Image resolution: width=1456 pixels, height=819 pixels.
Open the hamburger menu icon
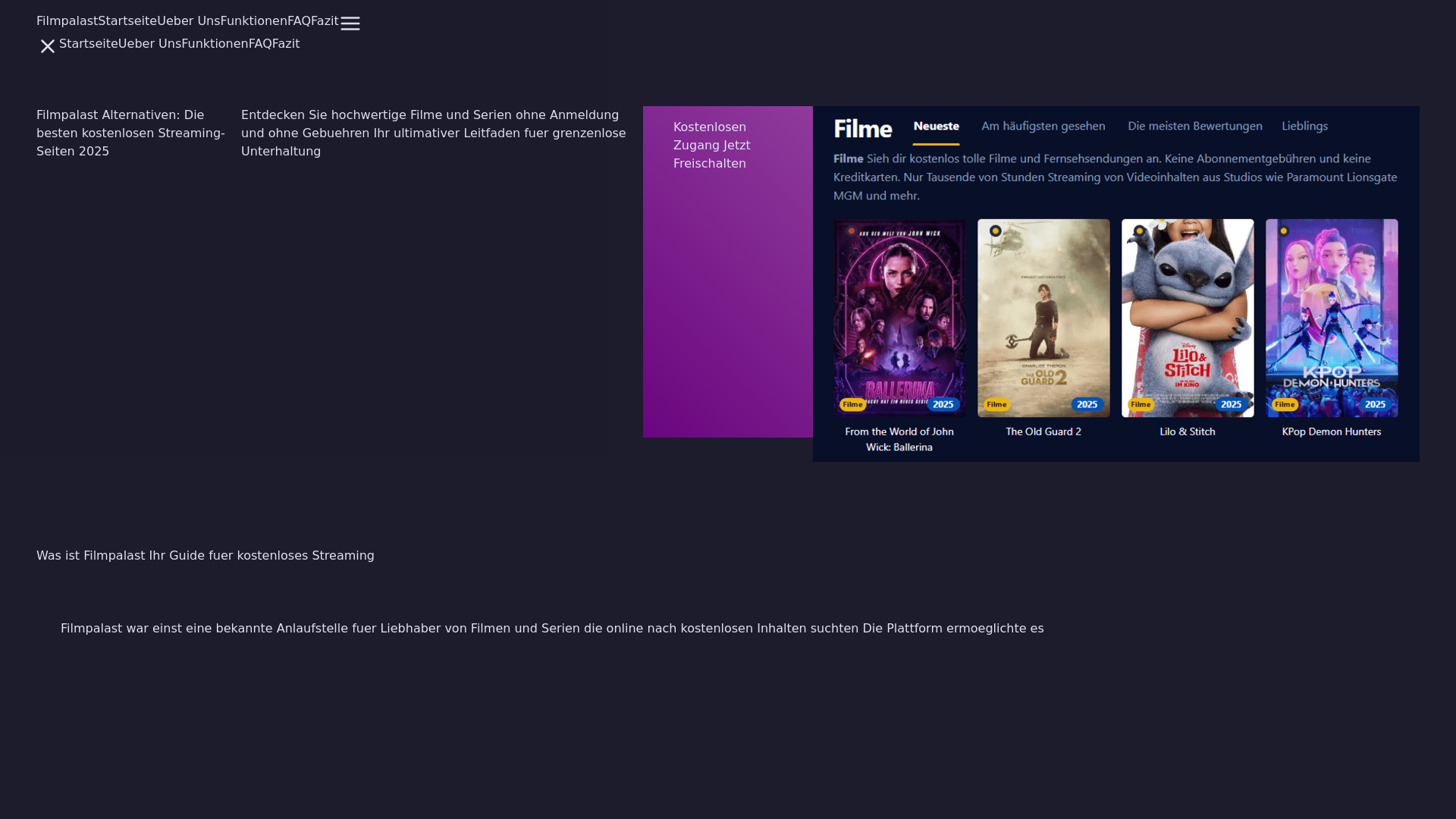pyautogui.click(x=350, y=24)
